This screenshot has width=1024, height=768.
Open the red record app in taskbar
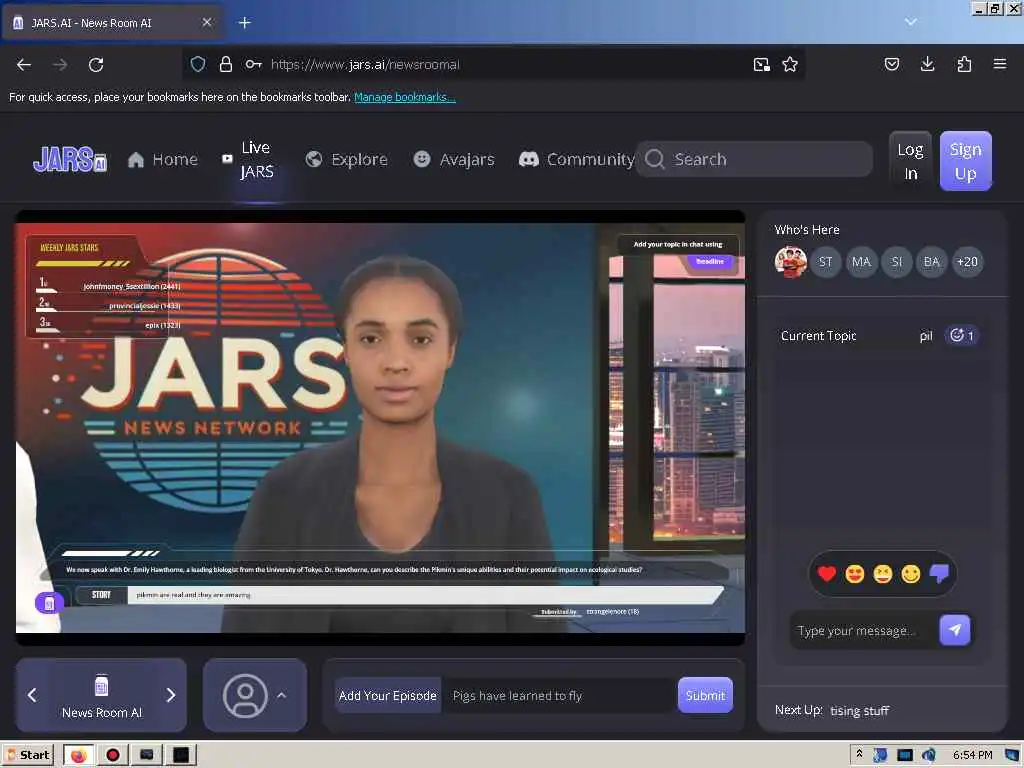pos(113,756)
